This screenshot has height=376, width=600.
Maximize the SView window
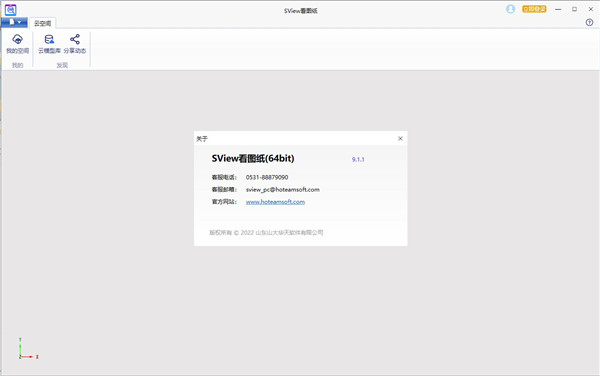click(574, 9)
